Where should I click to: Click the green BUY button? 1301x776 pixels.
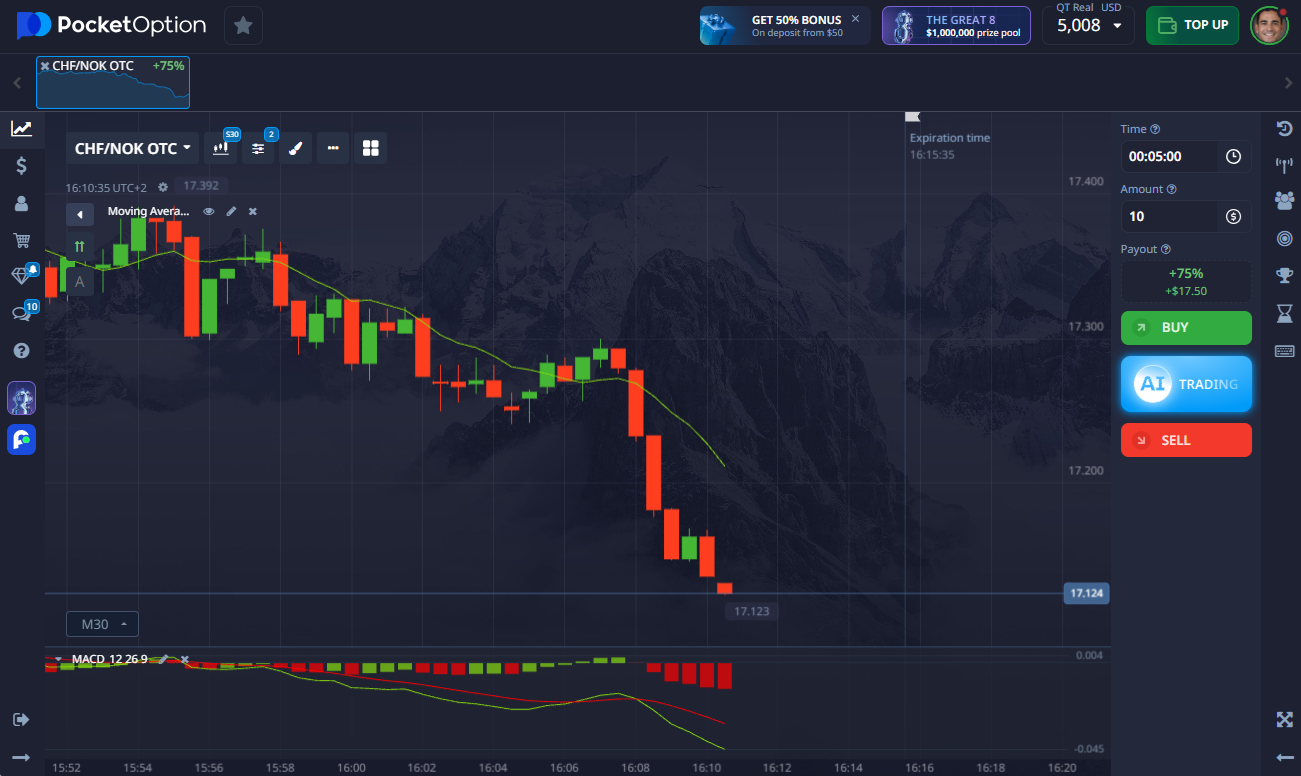(x=1186, y=328)
